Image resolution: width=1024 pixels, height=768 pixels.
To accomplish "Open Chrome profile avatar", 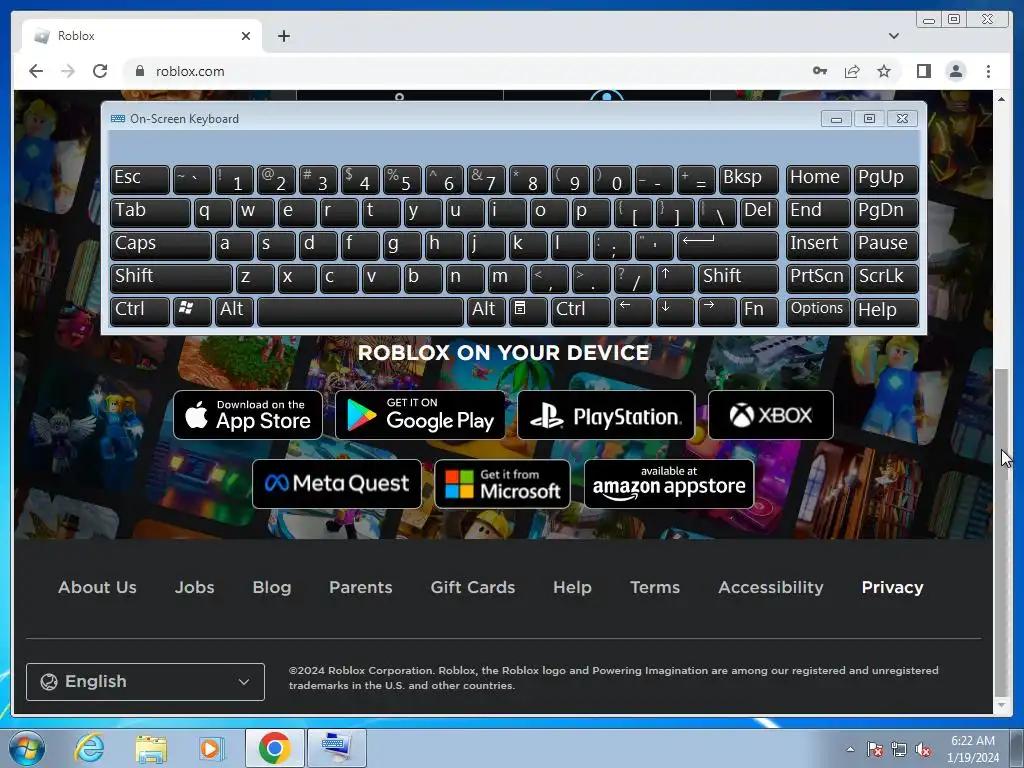I will (x=955, y=71).
